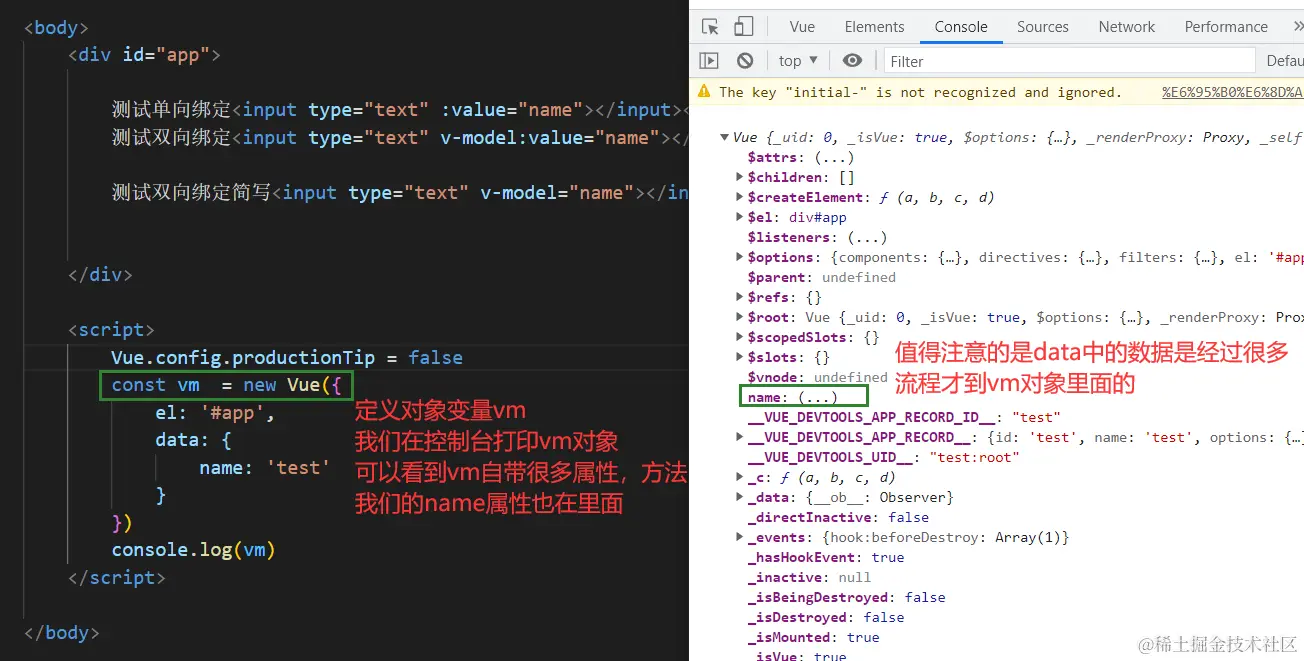Invoke the name (...) property getter
This screenshot has width=1304, height=661.
pyautogui.click(x=818, y=398)
